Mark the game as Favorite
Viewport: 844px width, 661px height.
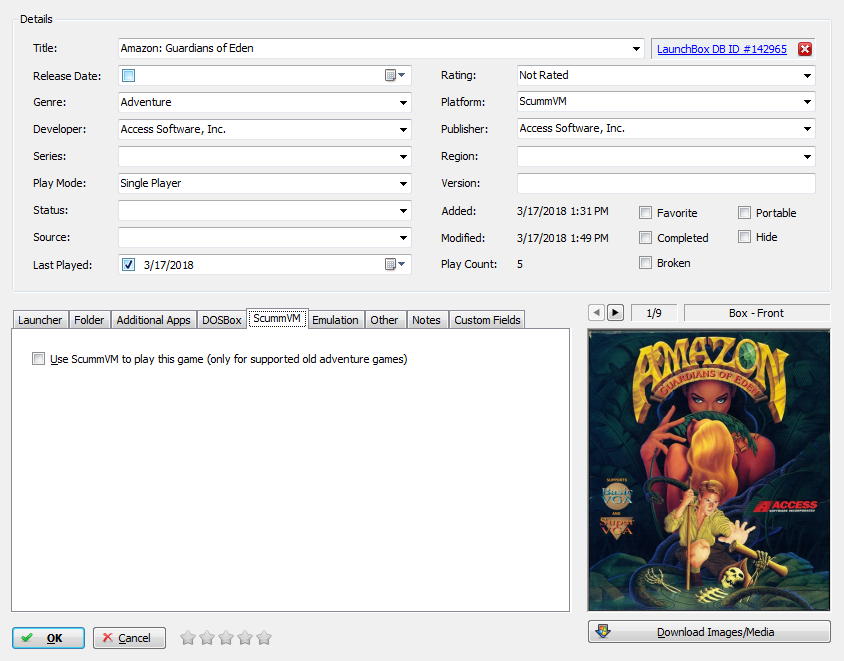[645, 213]
